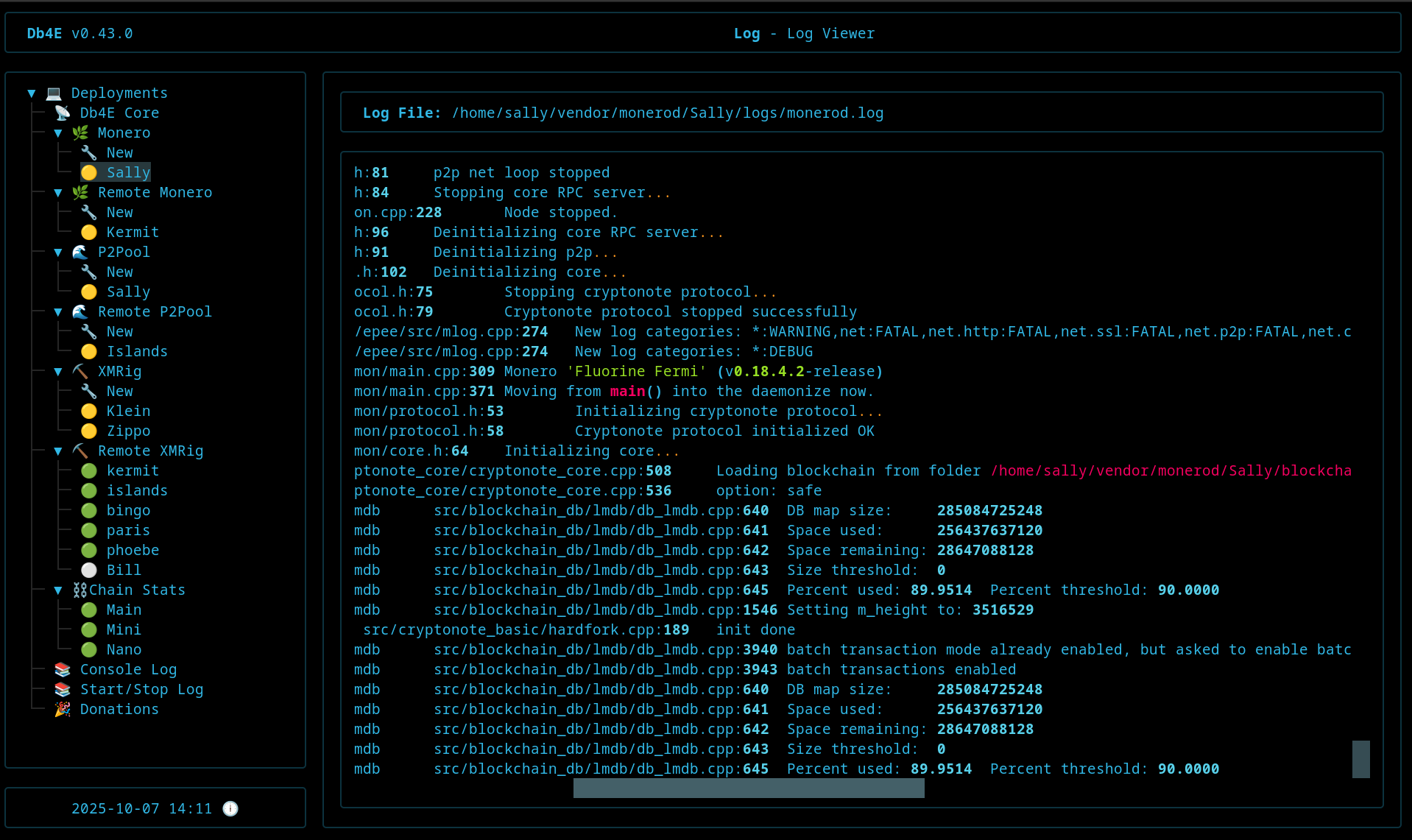Select Mini under Chain Stats
1412x840 pixels.
click(124, 629)
